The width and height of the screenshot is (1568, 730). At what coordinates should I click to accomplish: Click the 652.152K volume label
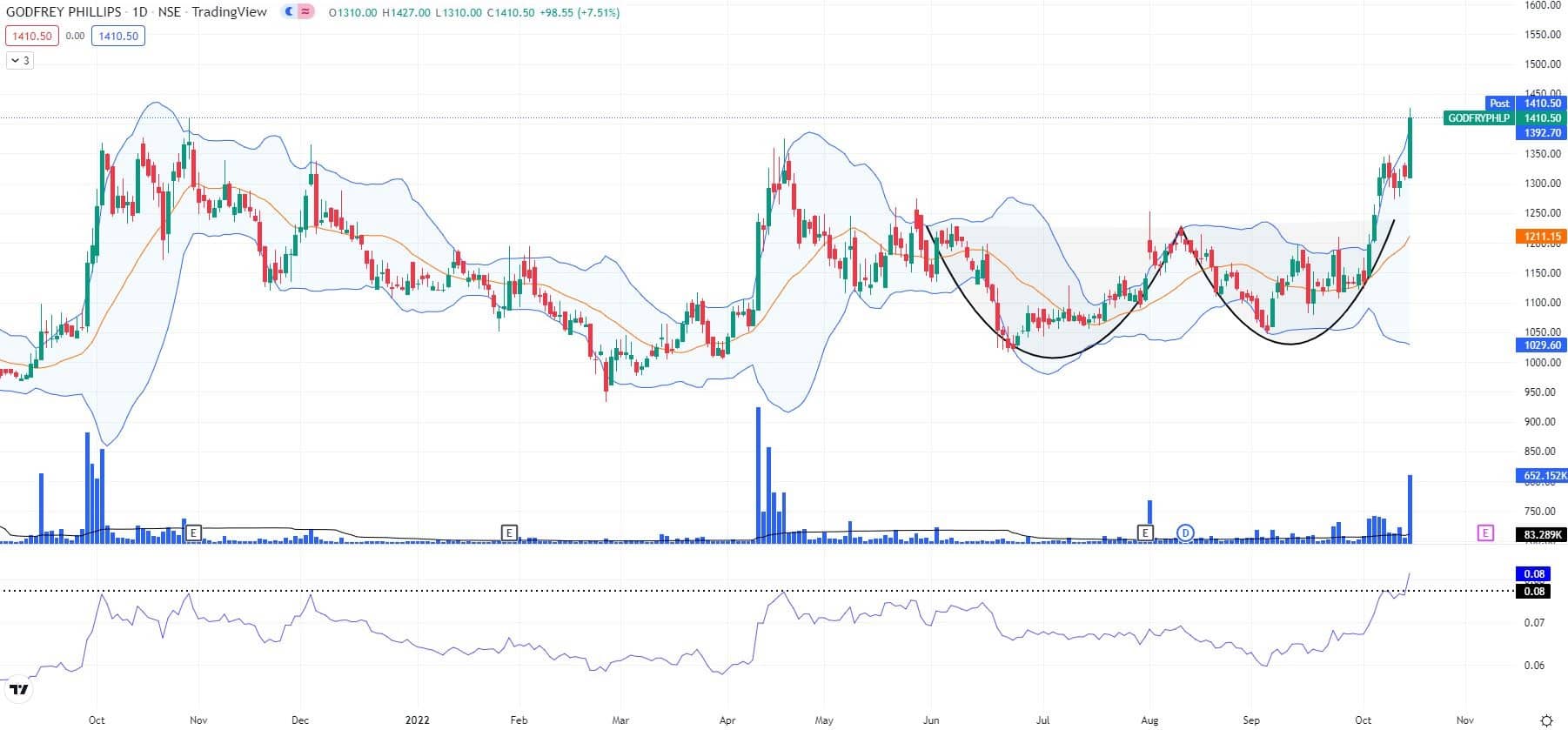tap(1541, 475)
